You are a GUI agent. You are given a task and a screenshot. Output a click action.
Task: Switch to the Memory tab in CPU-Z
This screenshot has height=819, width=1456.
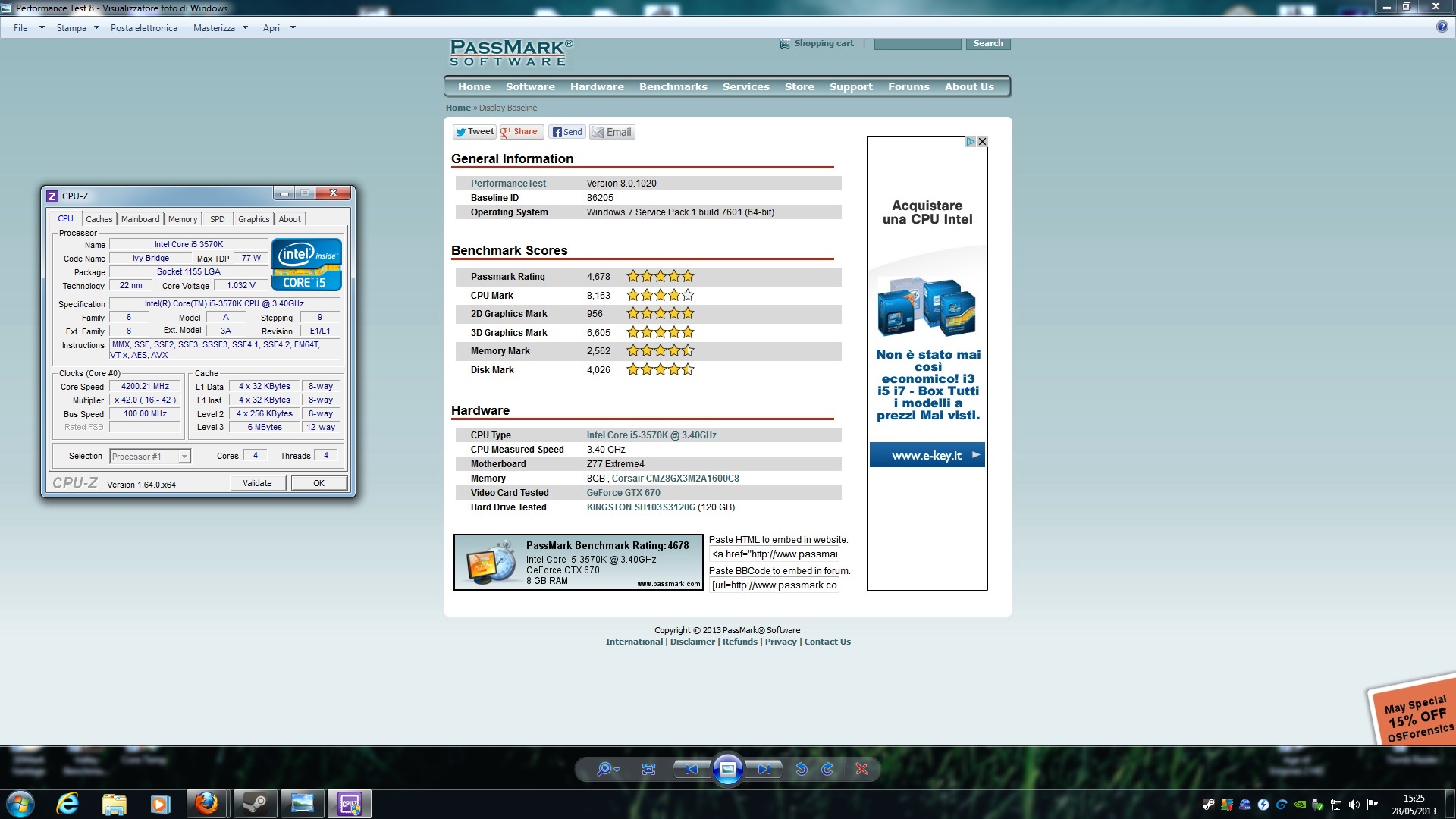point(183,219)
